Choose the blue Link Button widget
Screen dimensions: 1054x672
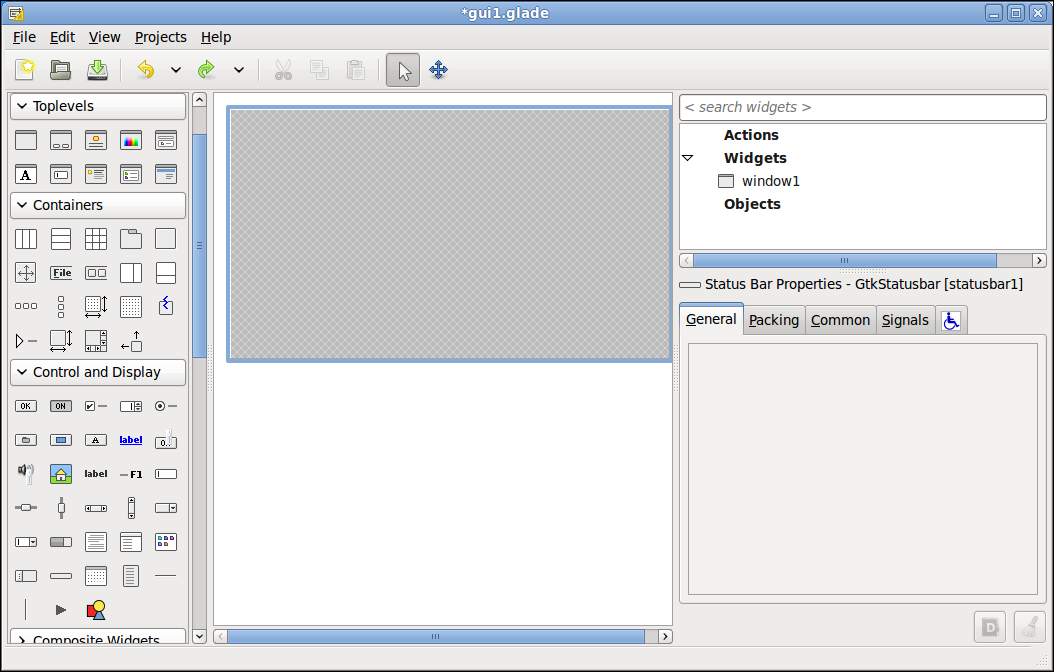point(131,440)
